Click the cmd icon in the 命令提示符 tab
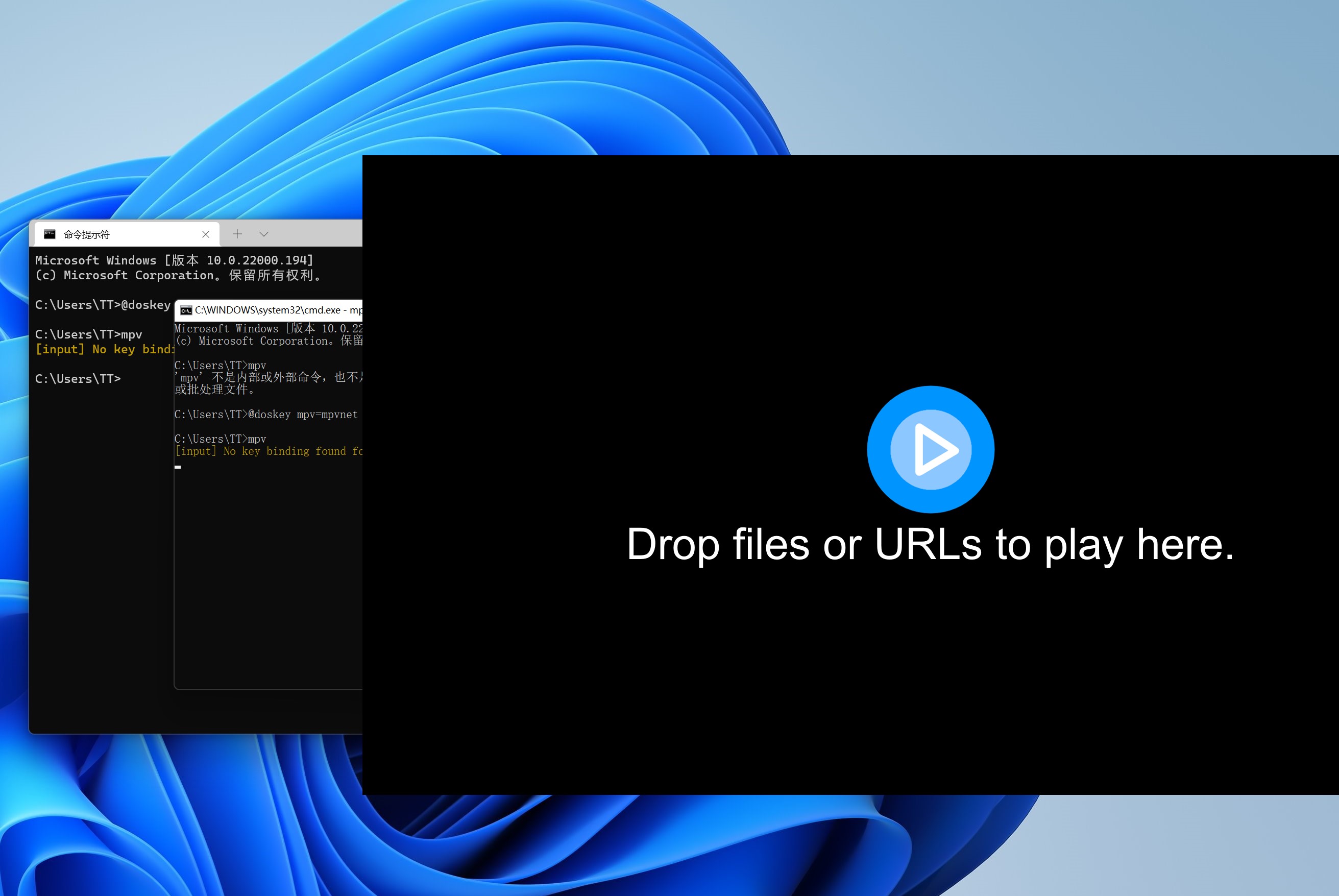The image size is (1339, 896). pyautogui.click(x=50, y=234)
